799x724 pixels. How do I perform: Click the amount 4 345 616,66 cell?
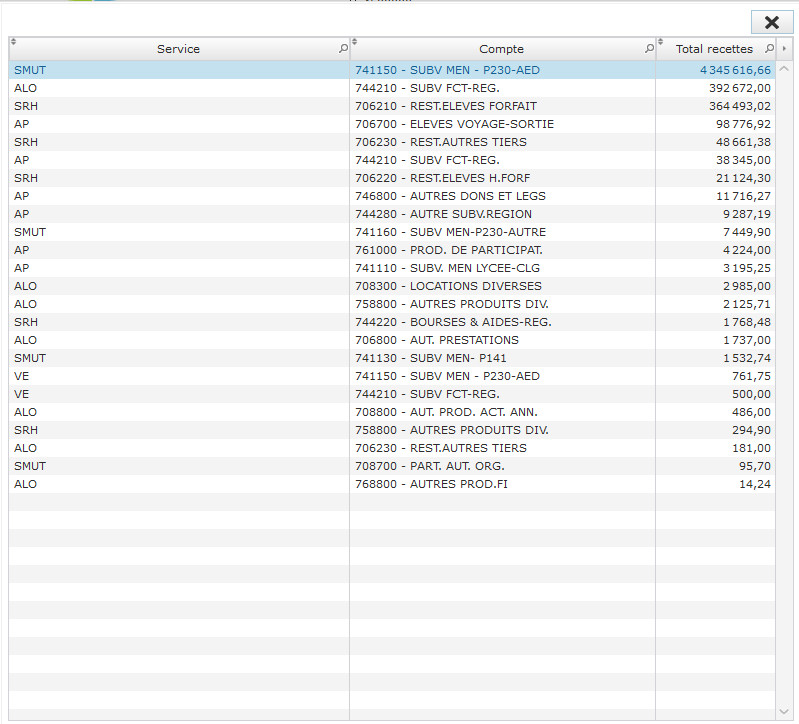point(728,70)
